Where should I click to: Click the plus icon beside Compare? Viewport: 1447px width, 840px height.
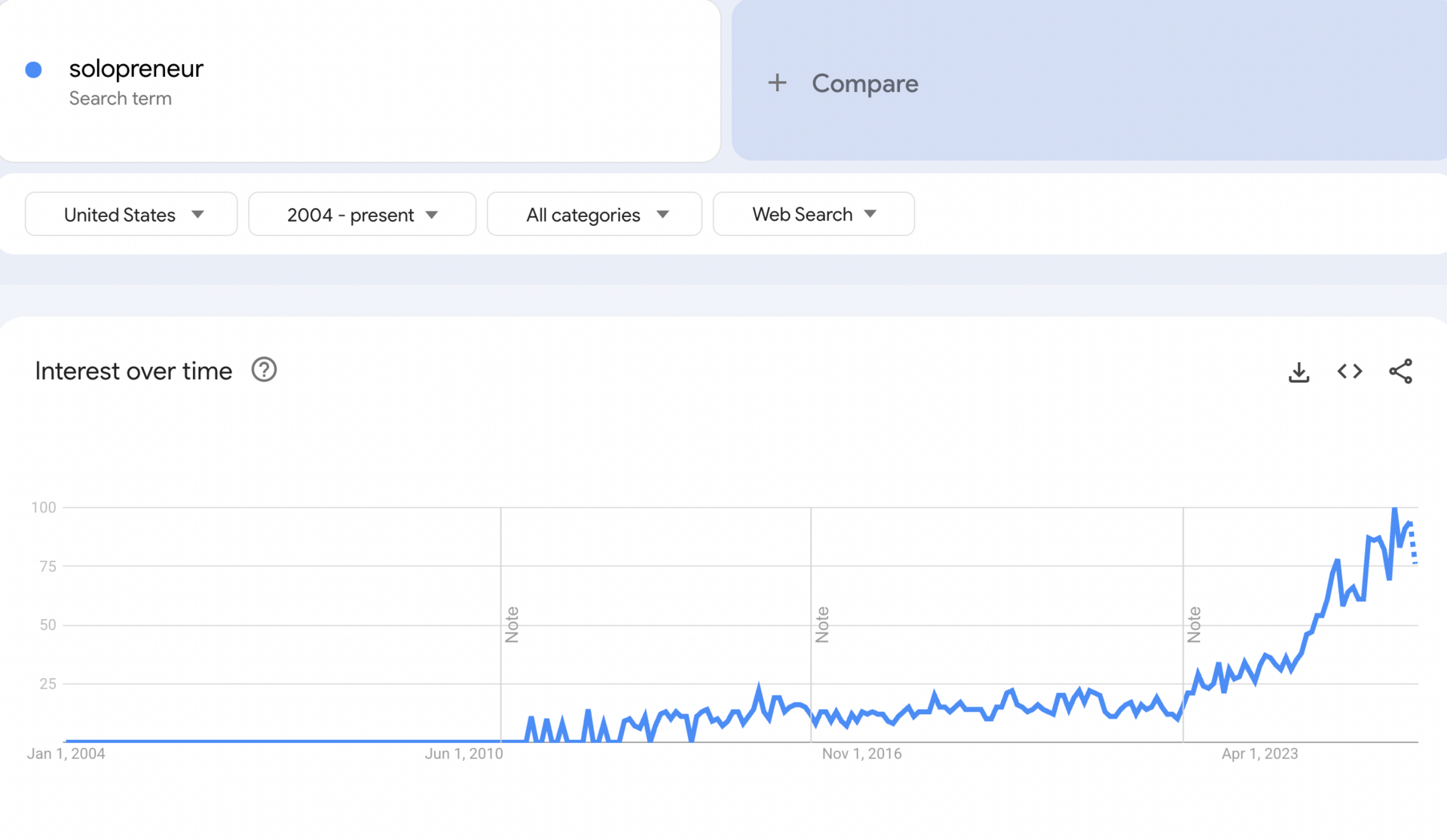click(777, 83)
